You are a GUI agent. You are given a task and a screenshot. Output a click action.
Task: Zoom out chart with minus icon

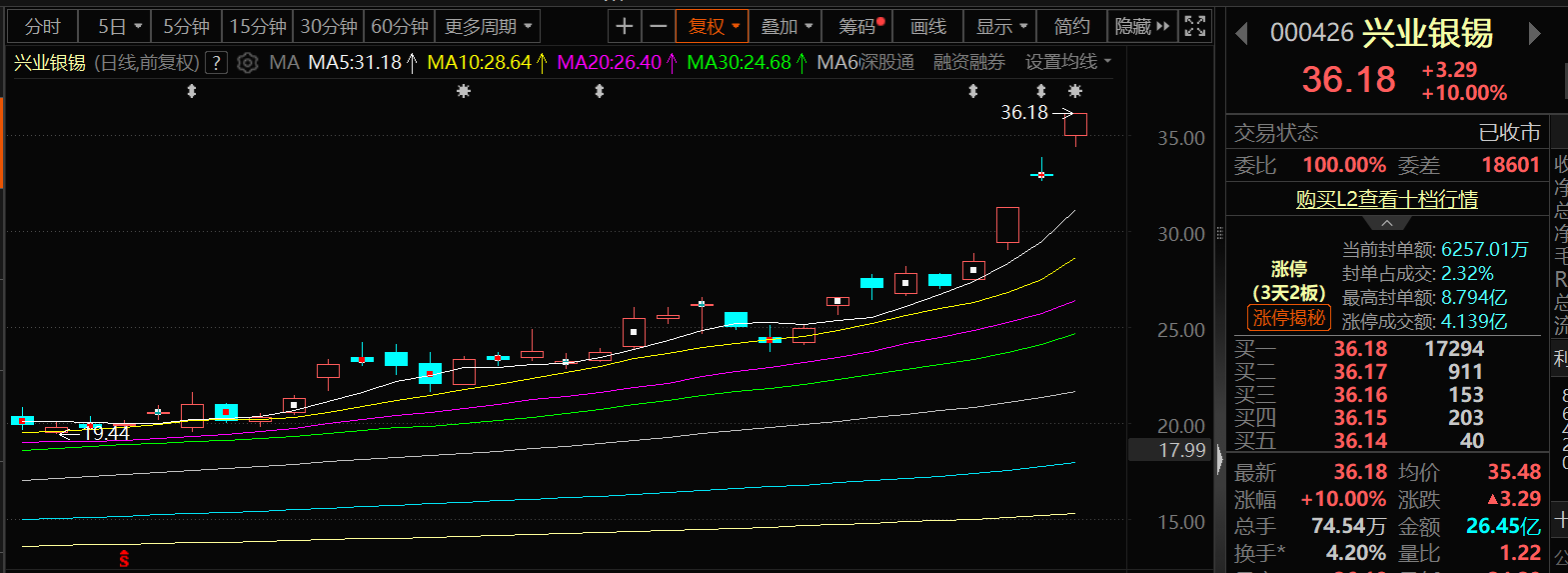(x=658, y=26)
